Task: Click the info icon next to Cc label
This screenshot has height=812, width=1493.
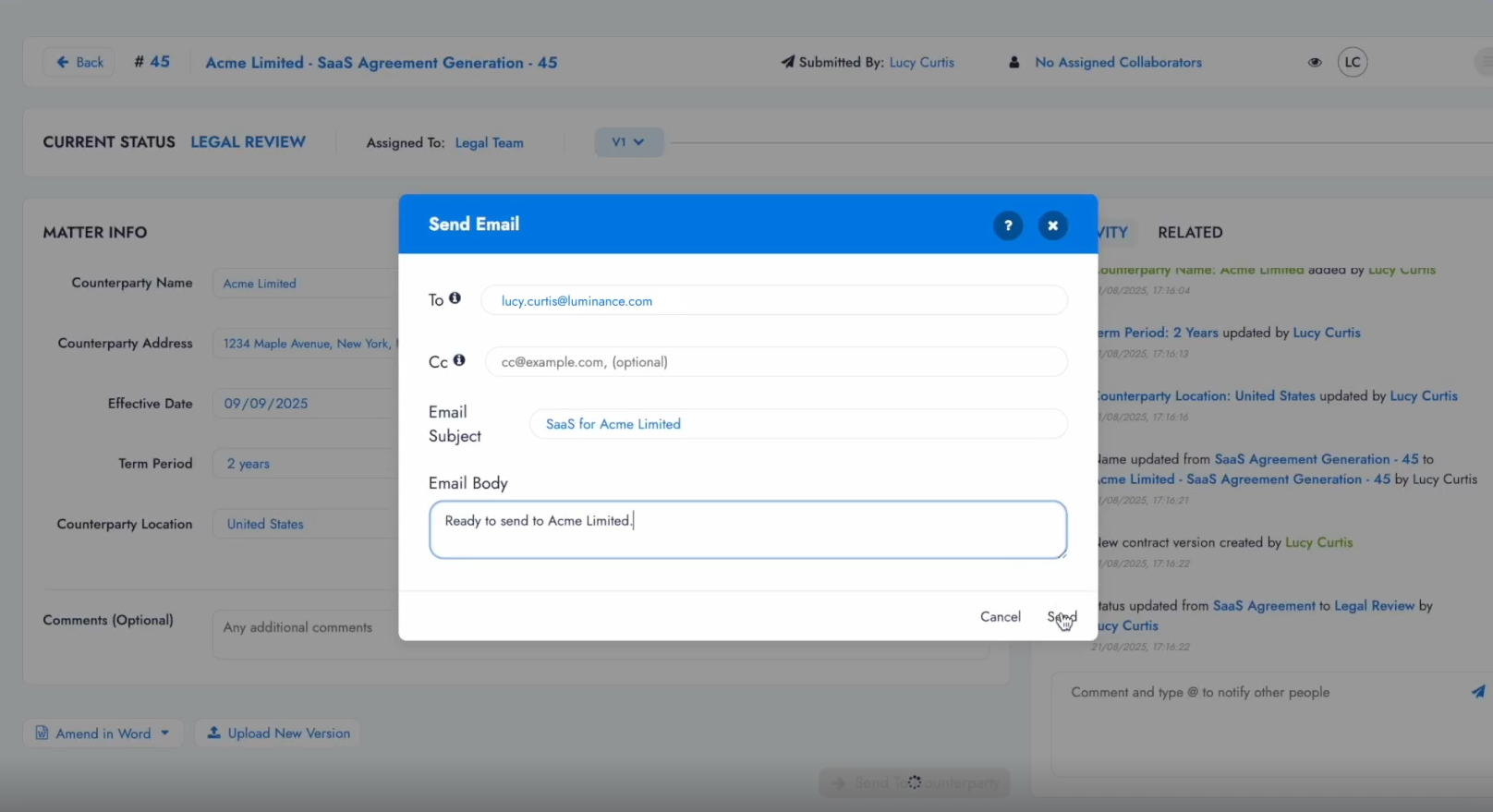Action: (459, 360)
